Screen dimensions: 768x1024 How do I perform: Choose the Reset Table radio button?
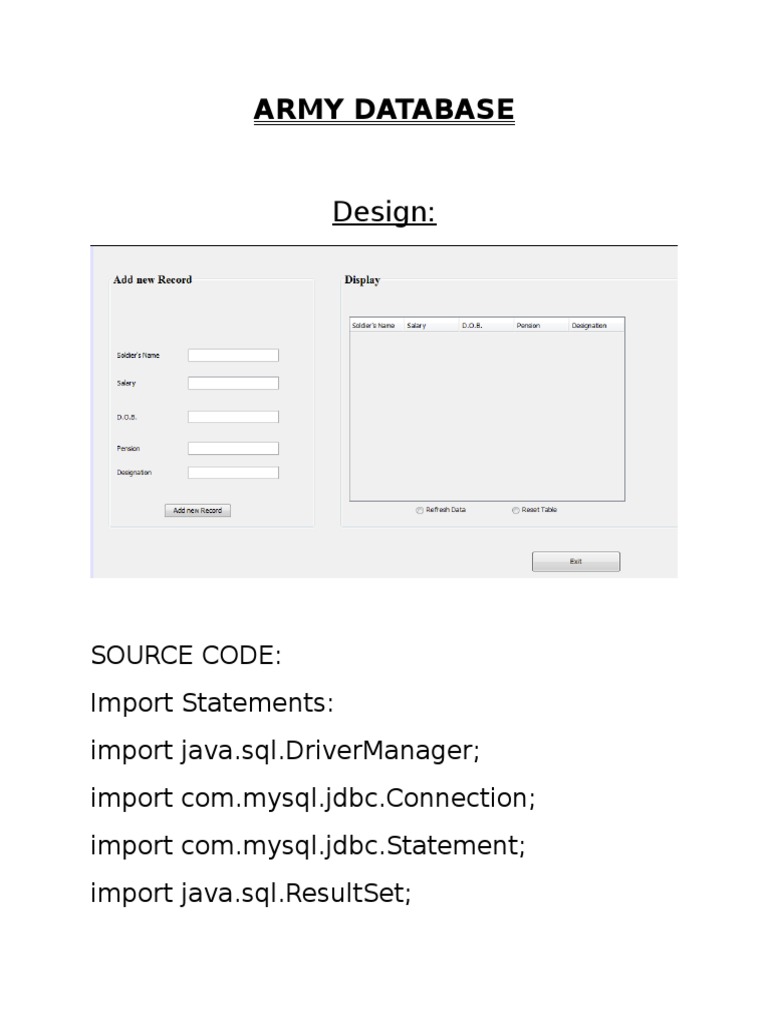(x=516, y=510)
